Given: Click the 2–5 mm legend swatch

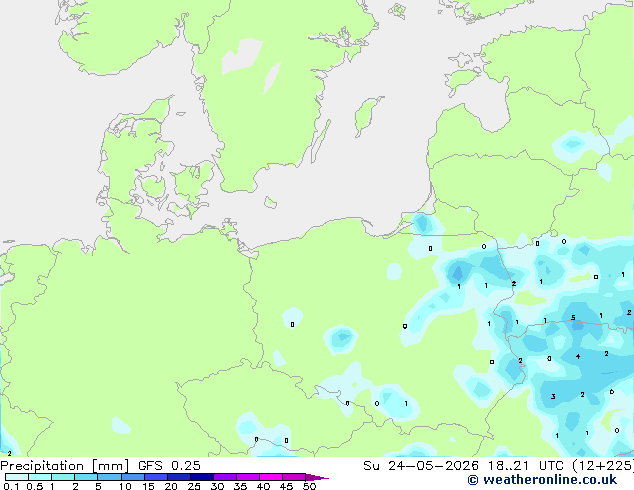Looking at the screenshot, I should [86, 477].
